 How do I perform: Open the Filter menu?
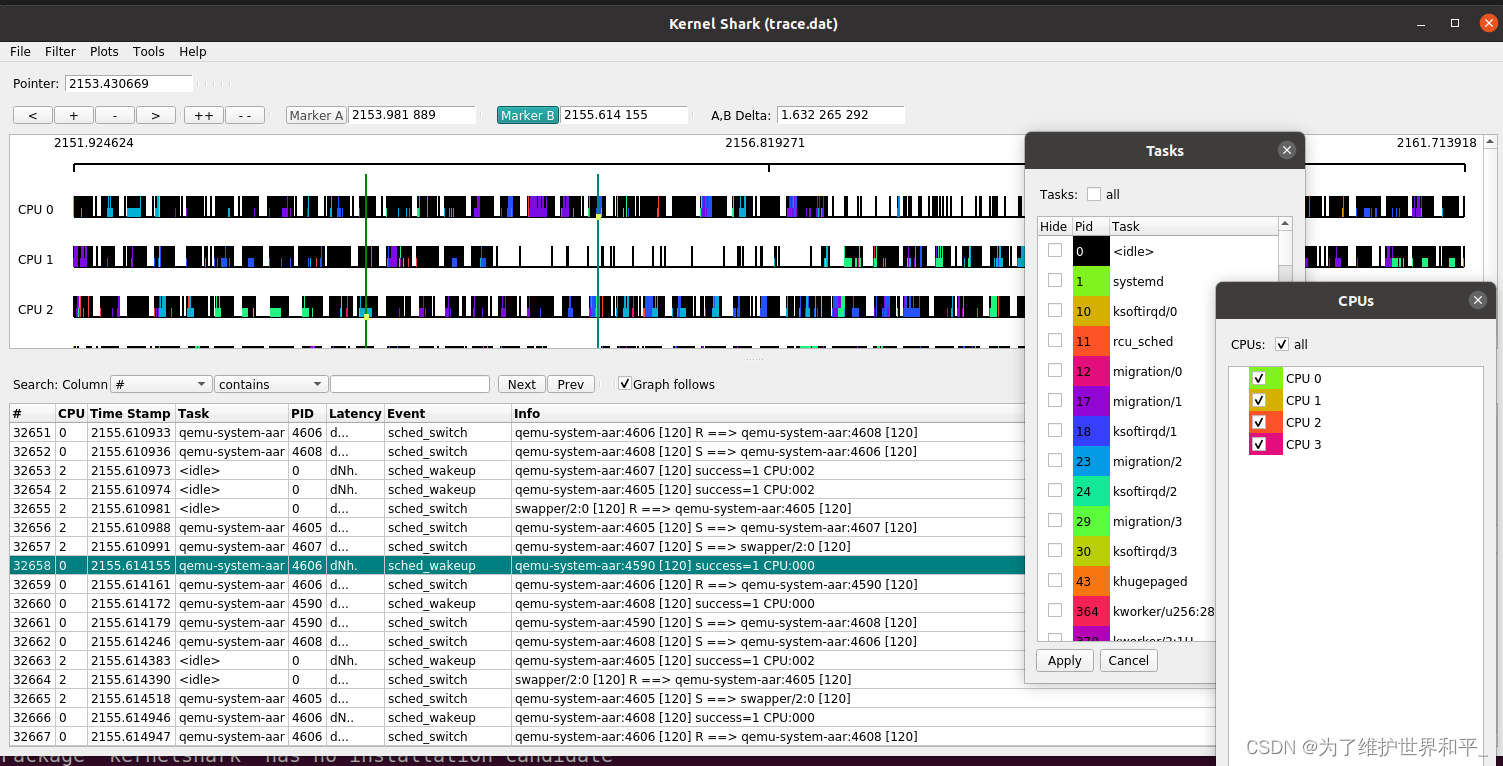60,51
